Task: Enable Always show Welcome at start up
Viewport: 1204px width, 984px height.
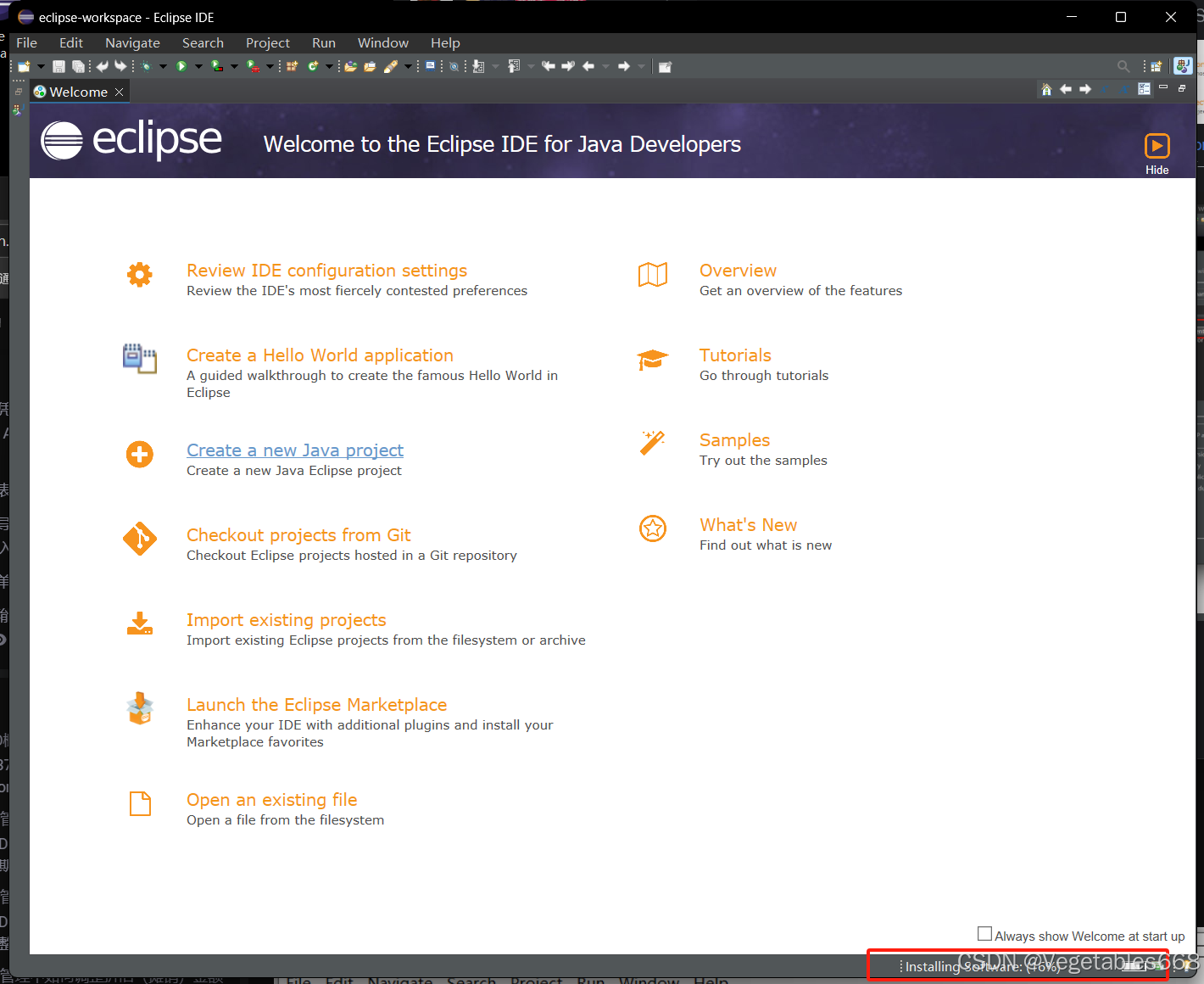Action: (x=984, y=933)
